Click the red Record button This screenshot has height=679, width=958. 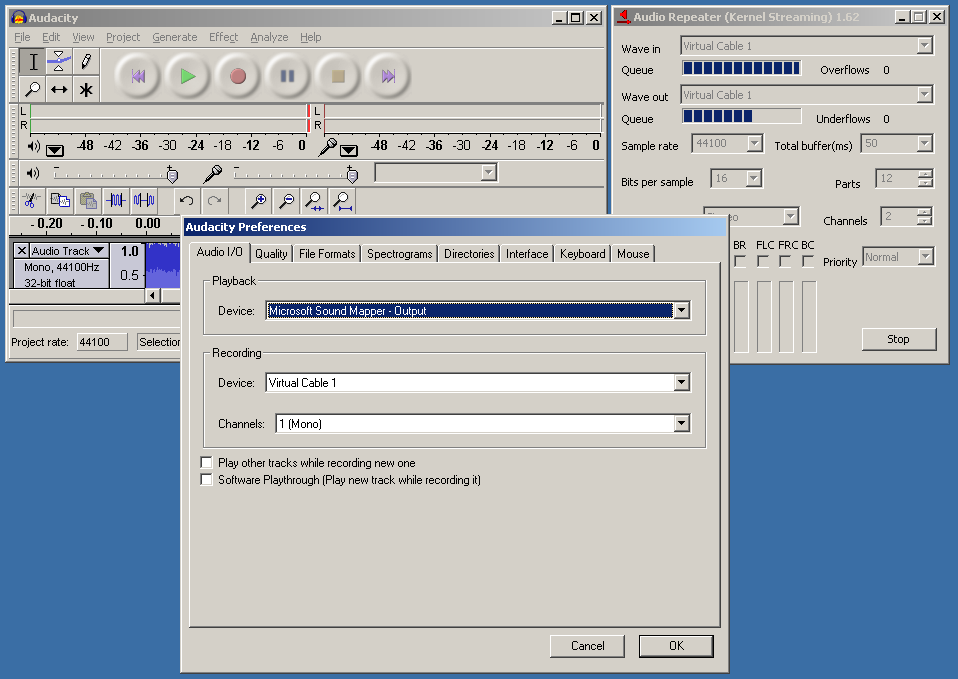[x=238, y=76]
